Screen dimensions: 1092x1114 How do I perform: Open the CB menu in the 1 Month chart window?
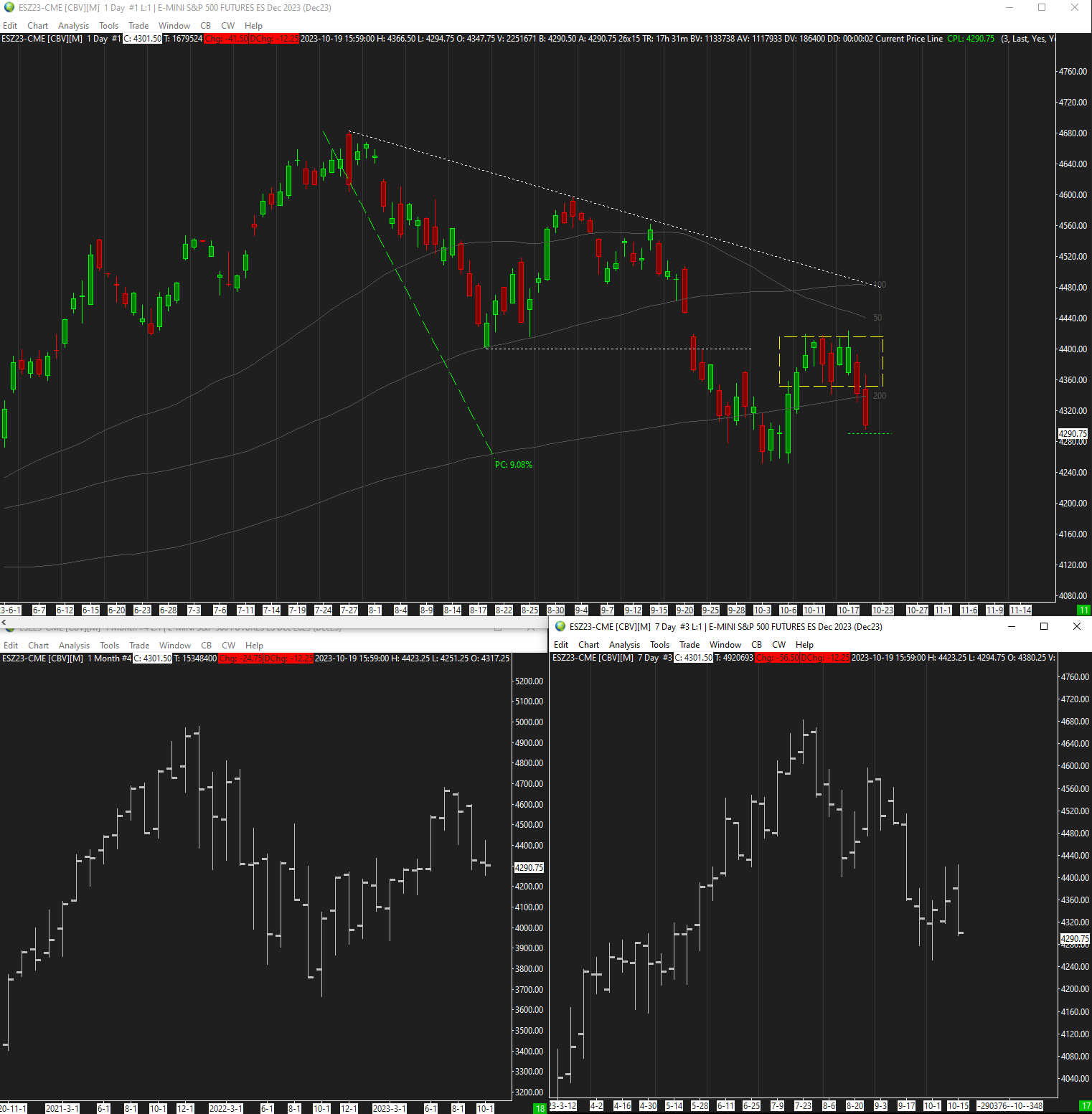pyautogui.click(x=207, y=646)
